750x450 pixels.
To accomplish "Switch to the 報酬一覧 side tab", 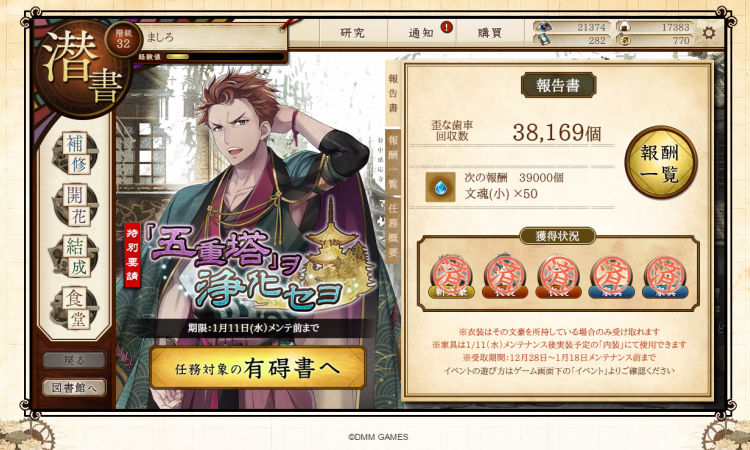I will point(393,163).
